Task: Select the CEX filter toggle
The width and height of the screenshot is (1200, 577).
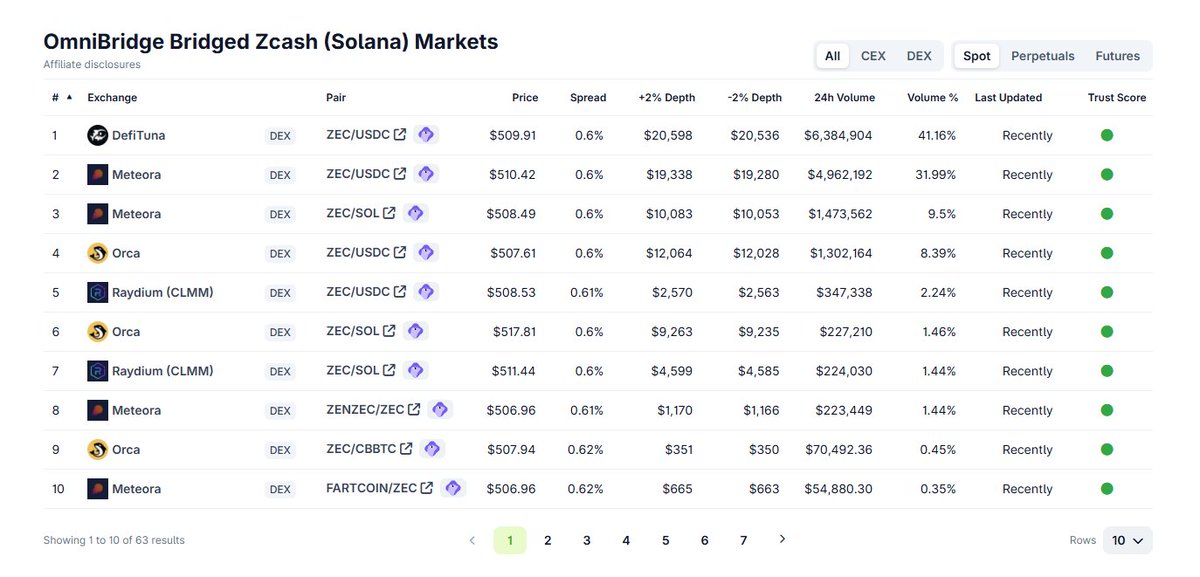Action: 873,56
